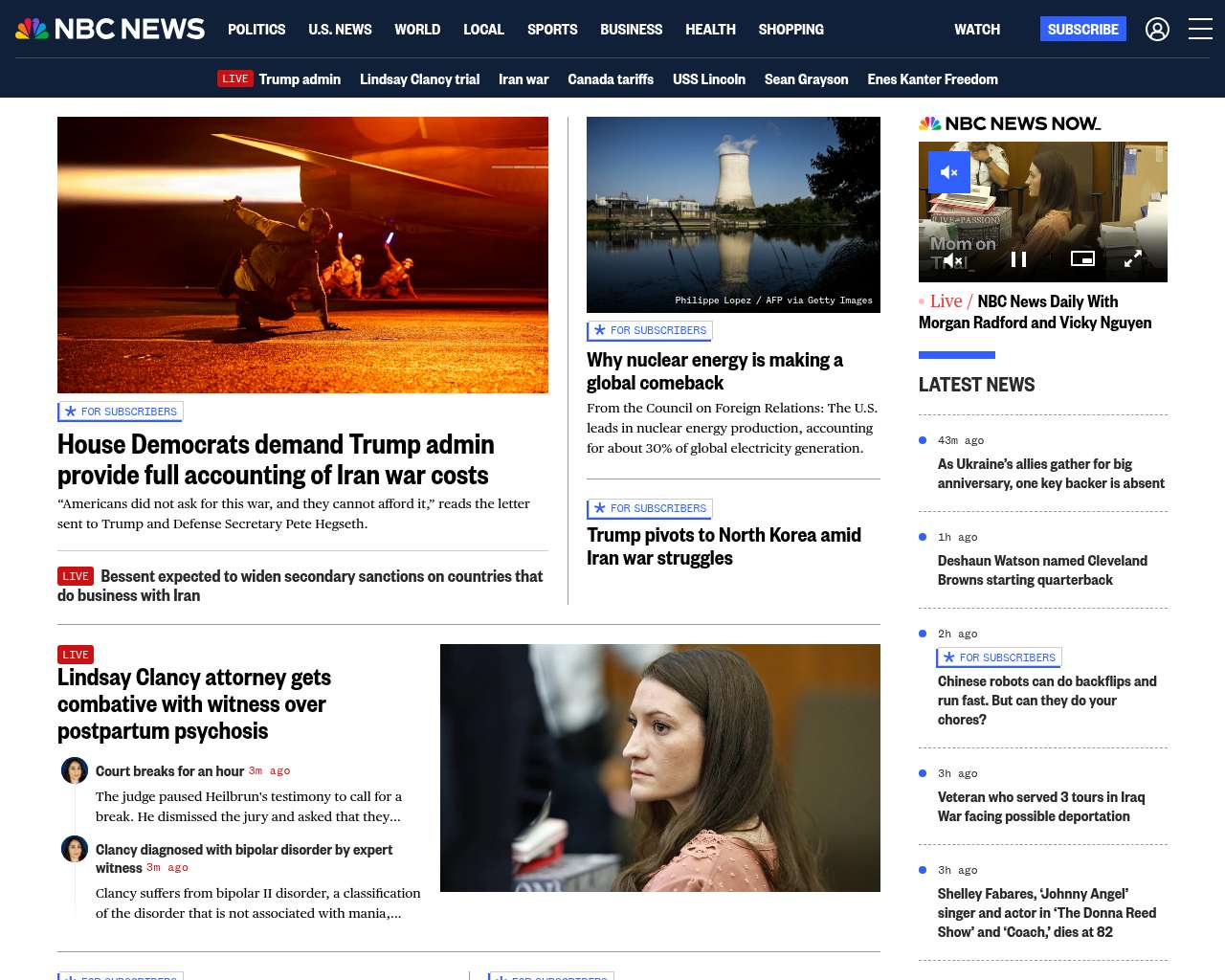Open Canada tariffs trending topic
Viewport: 1225px width, 980px height.
(x=611, y=79)
